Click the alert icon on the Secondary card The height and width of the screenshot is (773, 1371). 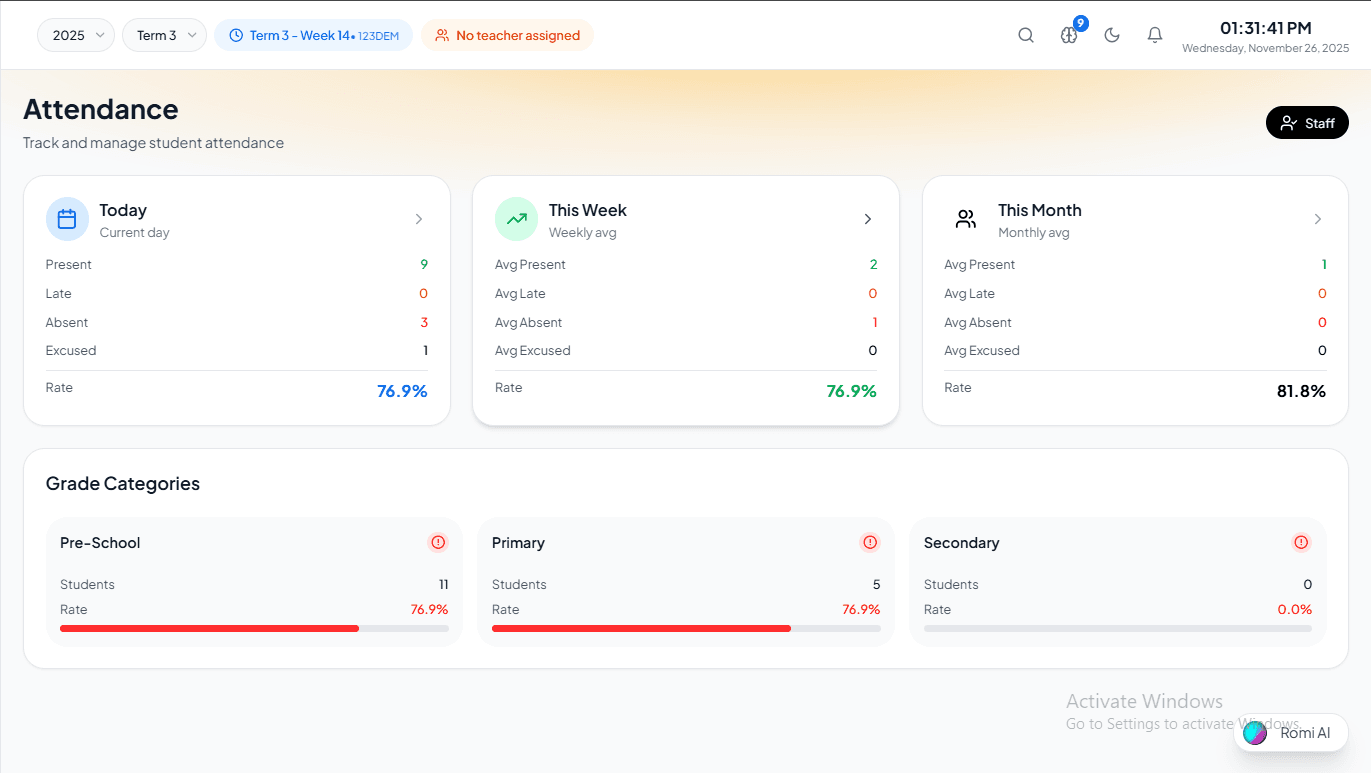coord(1301,542)
